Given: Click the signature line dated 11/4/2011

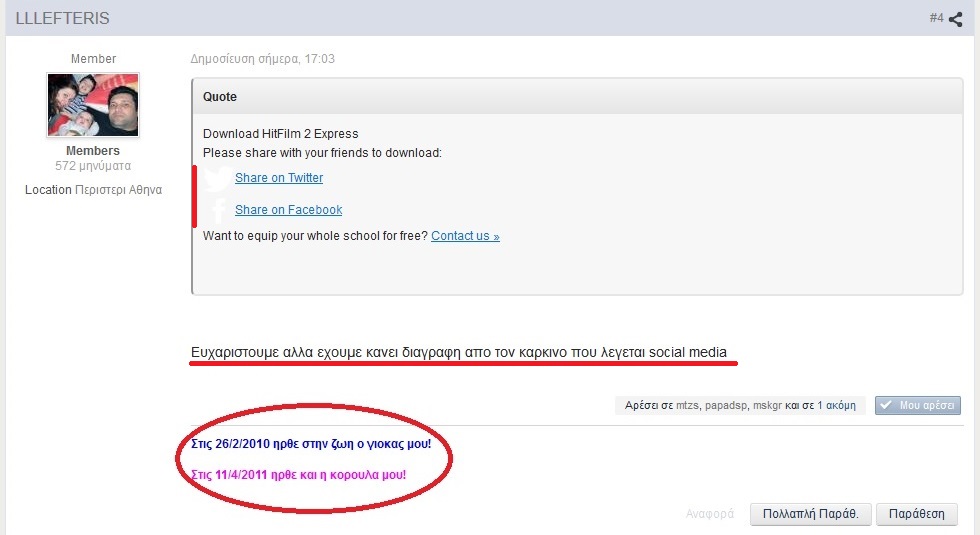Looking at the screenshot, I should (298, 474).
